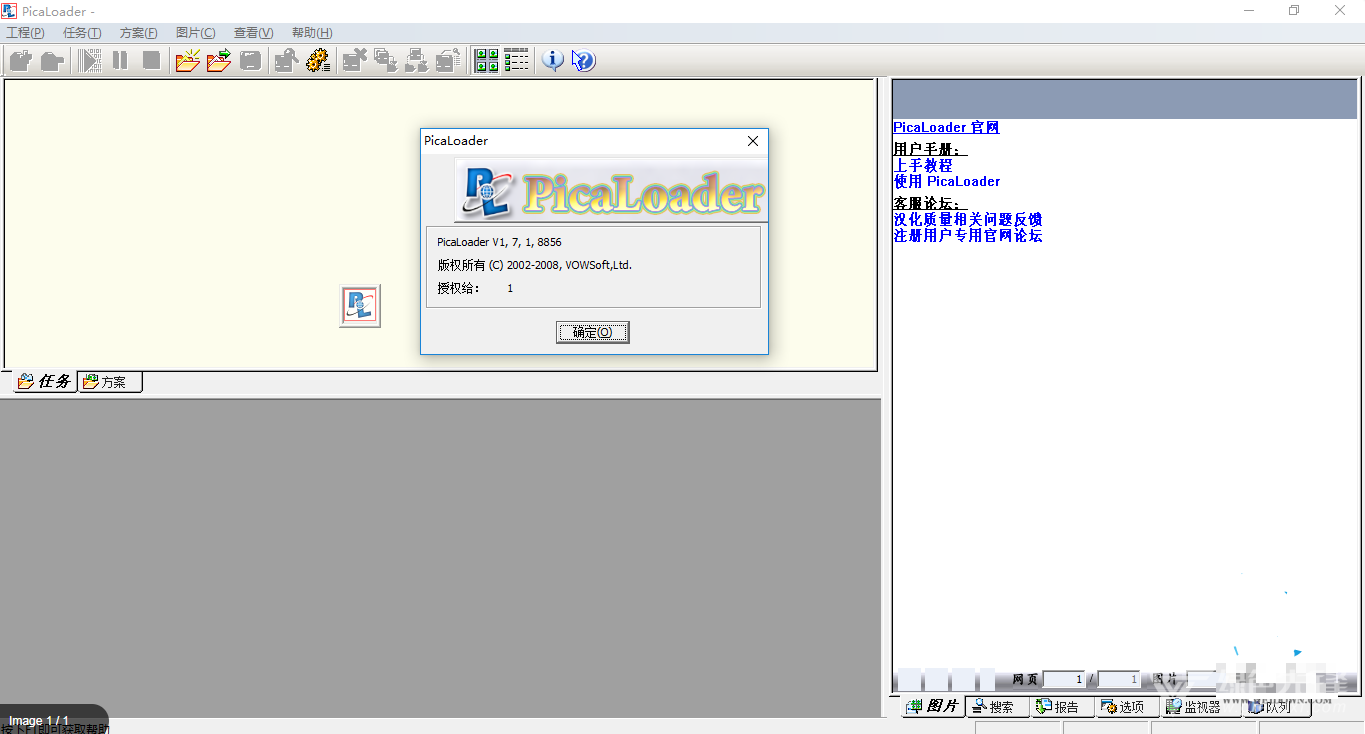Switch to thumbnail grid view icon
Image resolution: width=1365 pixels, height=734 pixels.
tap(486, 60)
